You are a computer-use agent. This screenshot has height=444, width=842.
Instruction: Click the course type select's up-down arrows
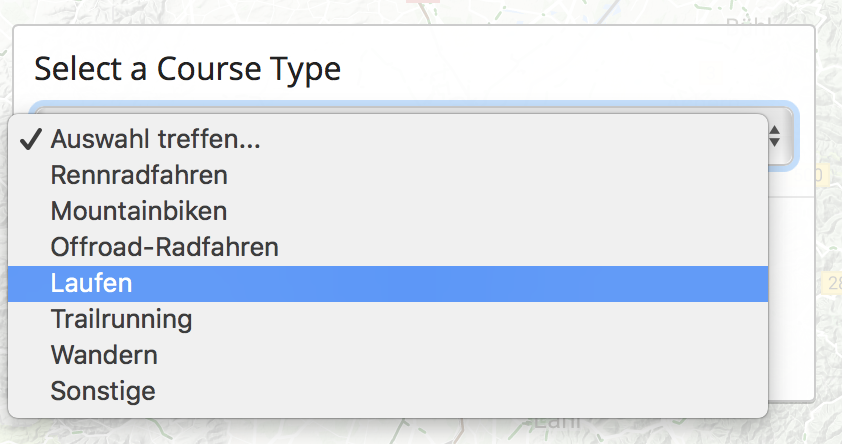click(776, 137)
